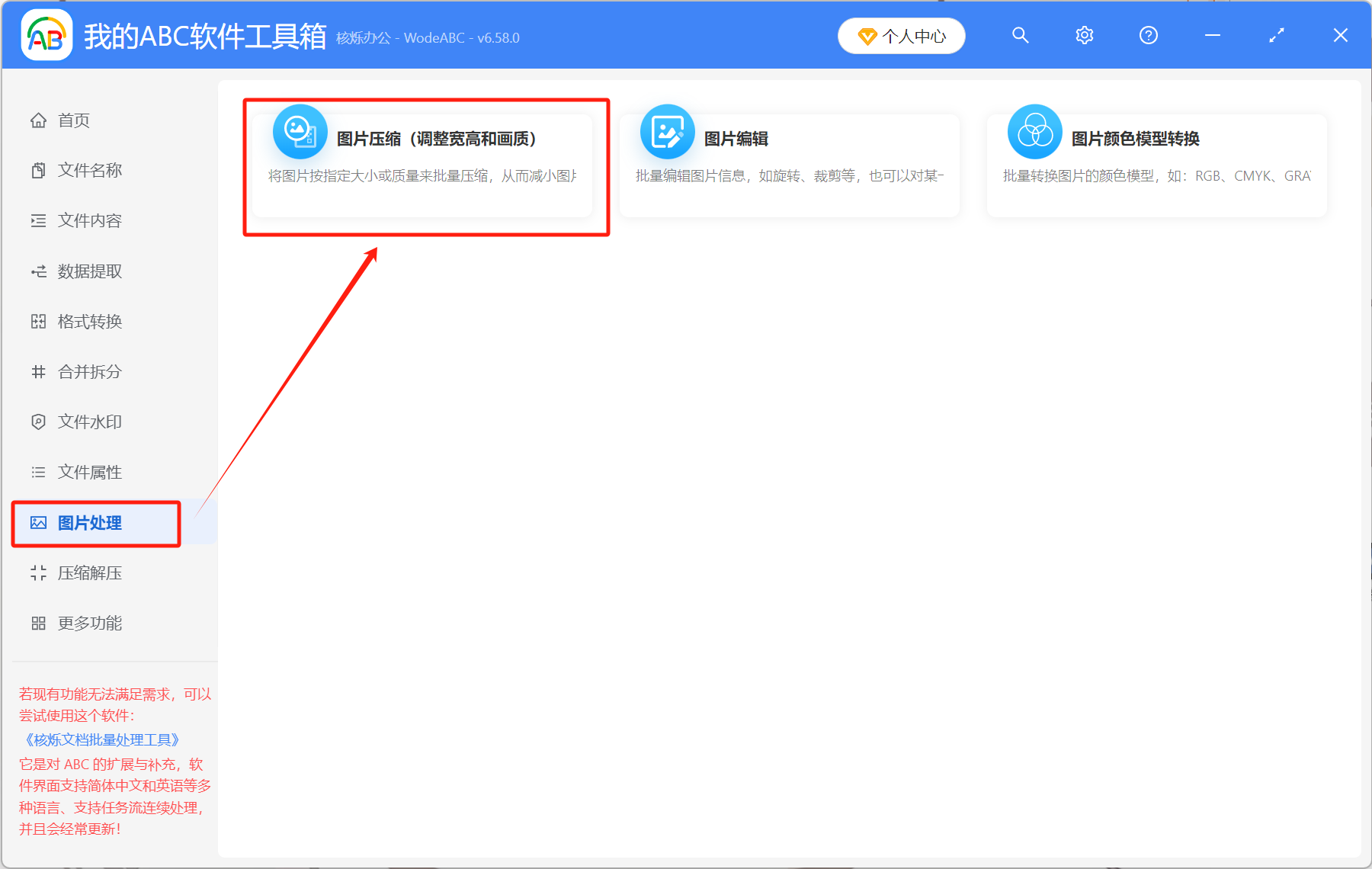Open 图片颜色模型转换 via its icon
This screenshot has width=1372, height=869.
[1034, 131]
